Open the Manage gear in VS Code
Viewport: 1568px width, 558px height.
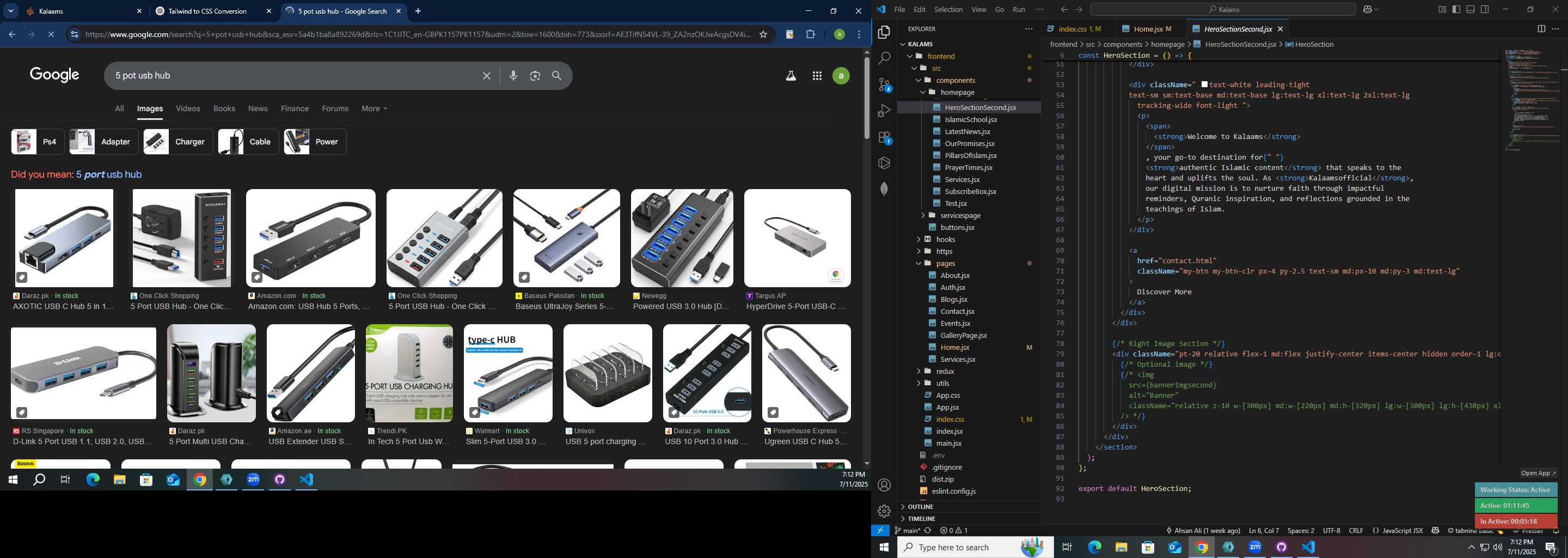884,511
